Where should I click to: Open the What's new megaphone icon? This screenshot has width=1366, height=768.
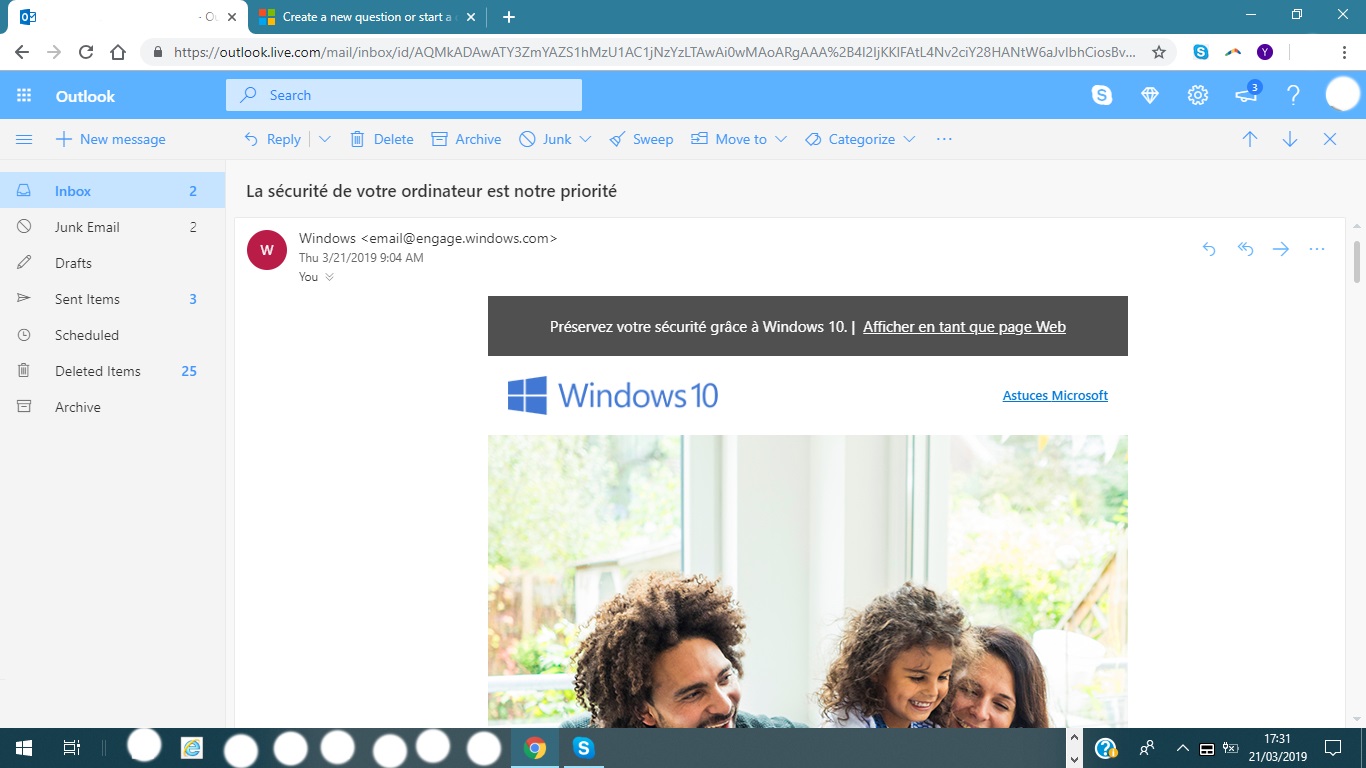[1247, 94]
